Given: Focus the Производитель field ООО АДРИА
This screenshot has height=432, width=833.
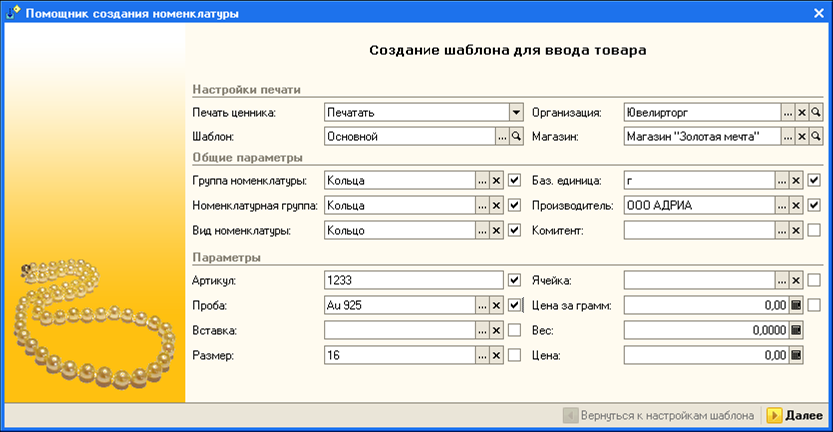Looking at the screenshot, I should (699, 206).
